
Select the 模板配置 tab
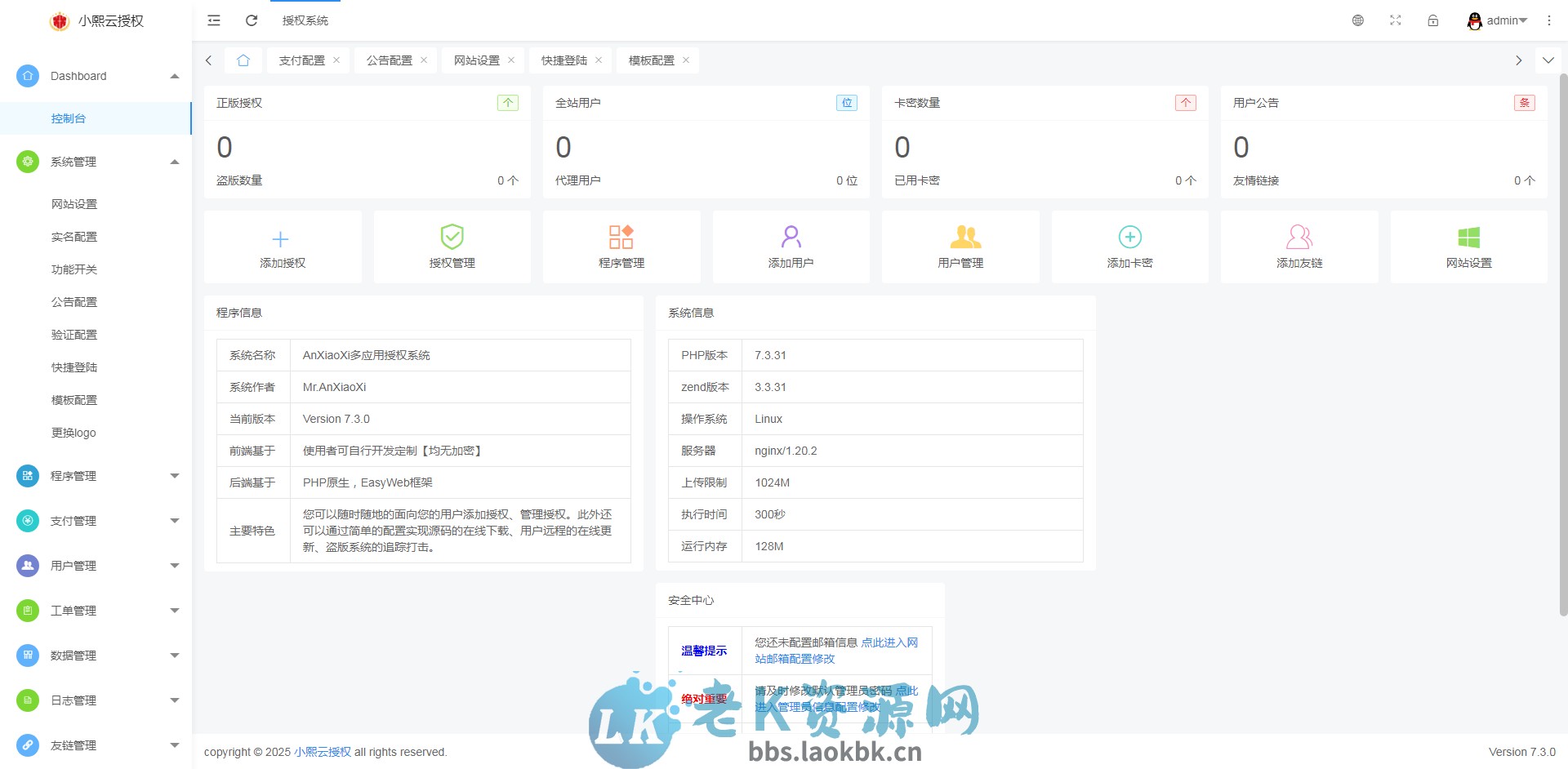click(x=651, y=60)
